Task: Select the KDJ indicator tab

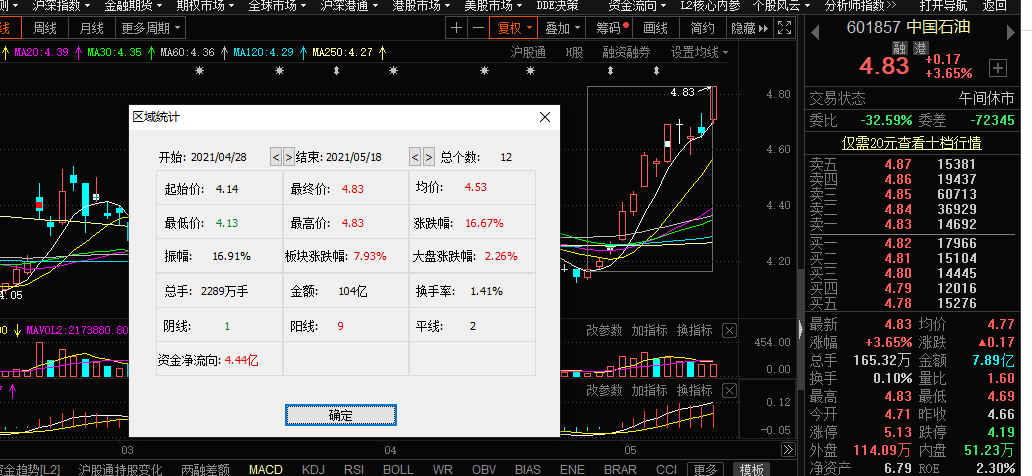Action: 313,469
